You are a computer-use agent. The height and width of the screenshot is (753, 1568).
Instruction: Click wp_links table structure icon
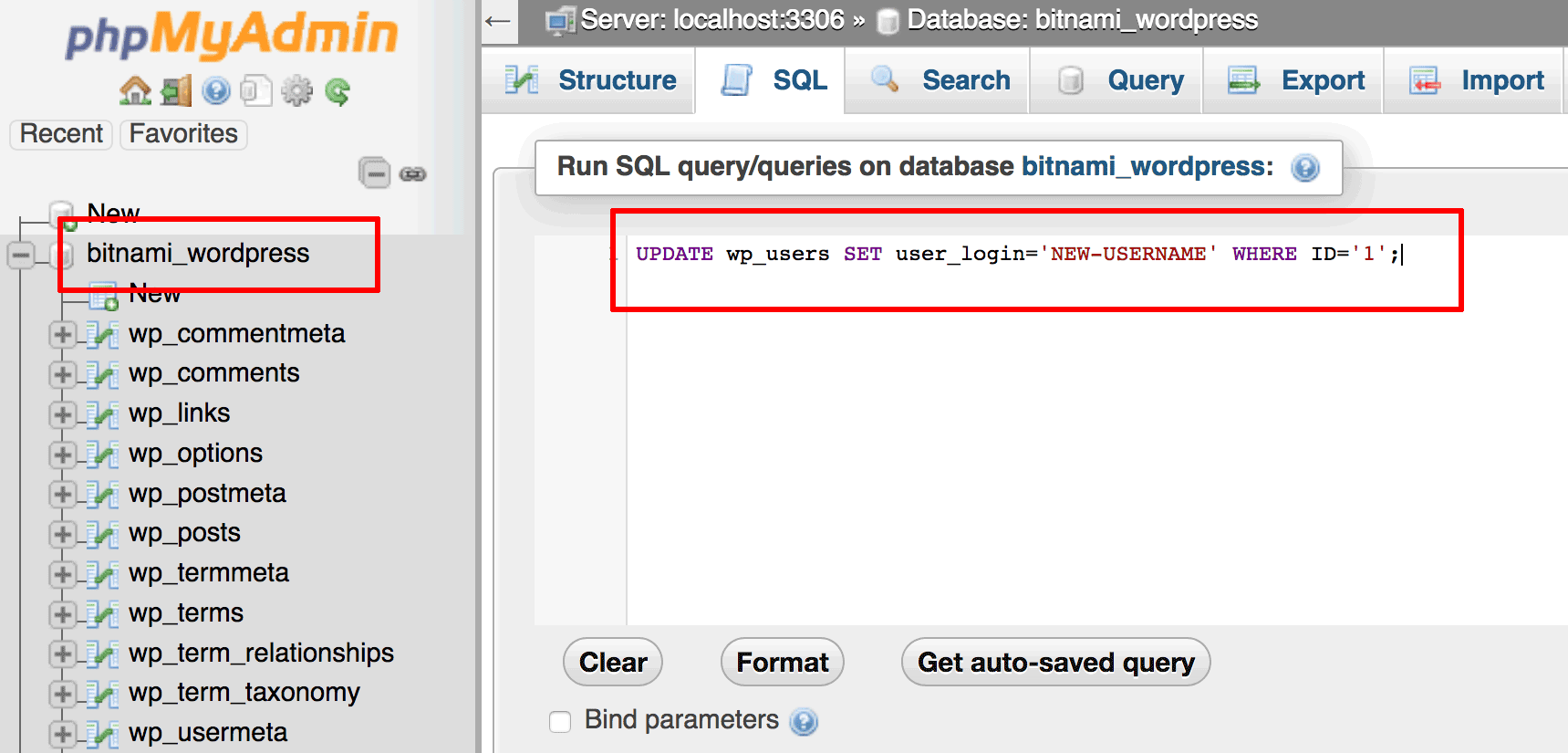102,414
